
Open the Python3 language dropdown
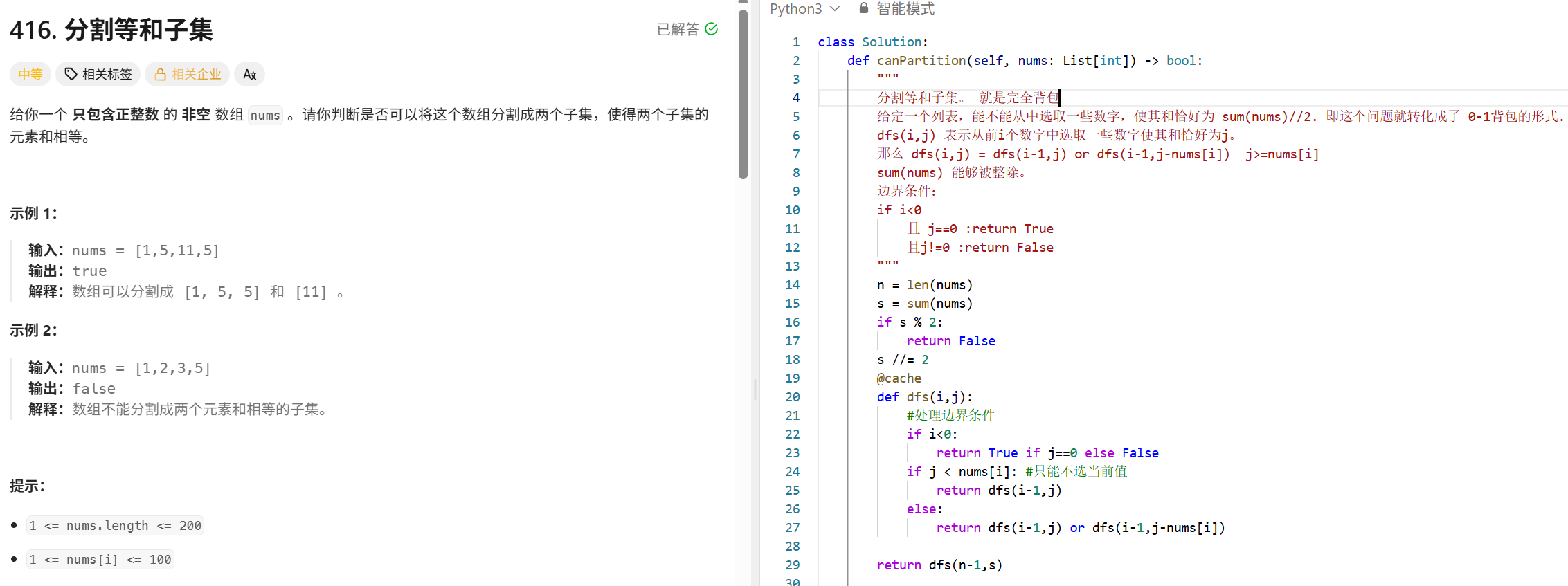pyautogui.click(x=805, y=9)
